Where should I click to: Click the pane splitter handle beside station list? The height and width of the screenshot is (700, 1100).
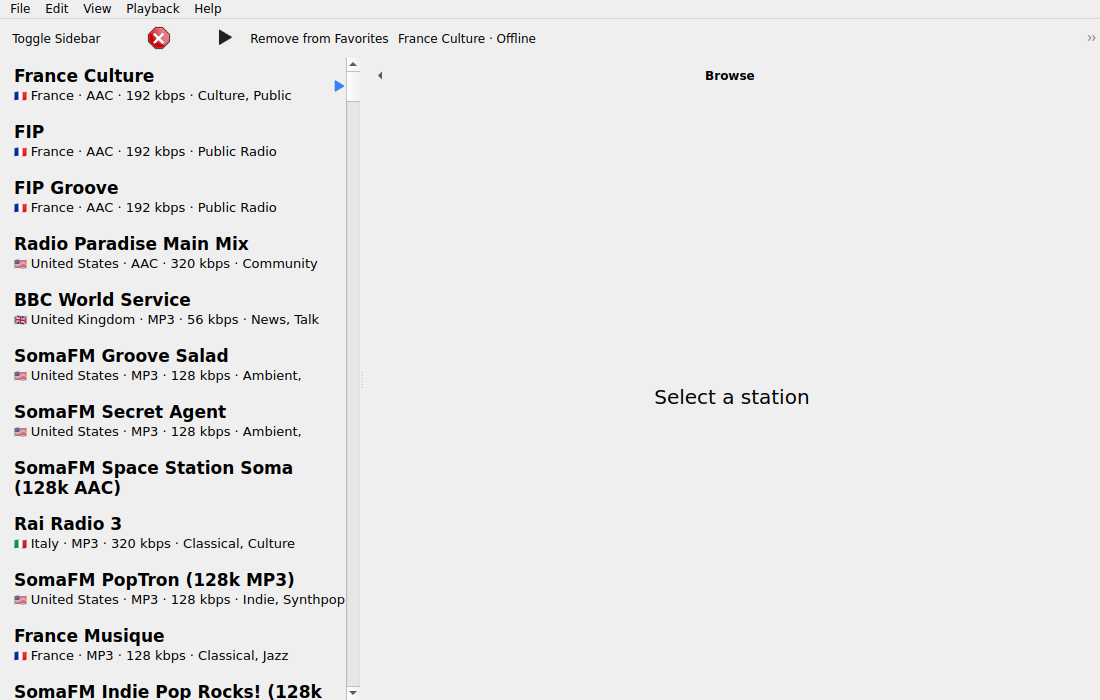pyautogui.click(x=363, y=380)
